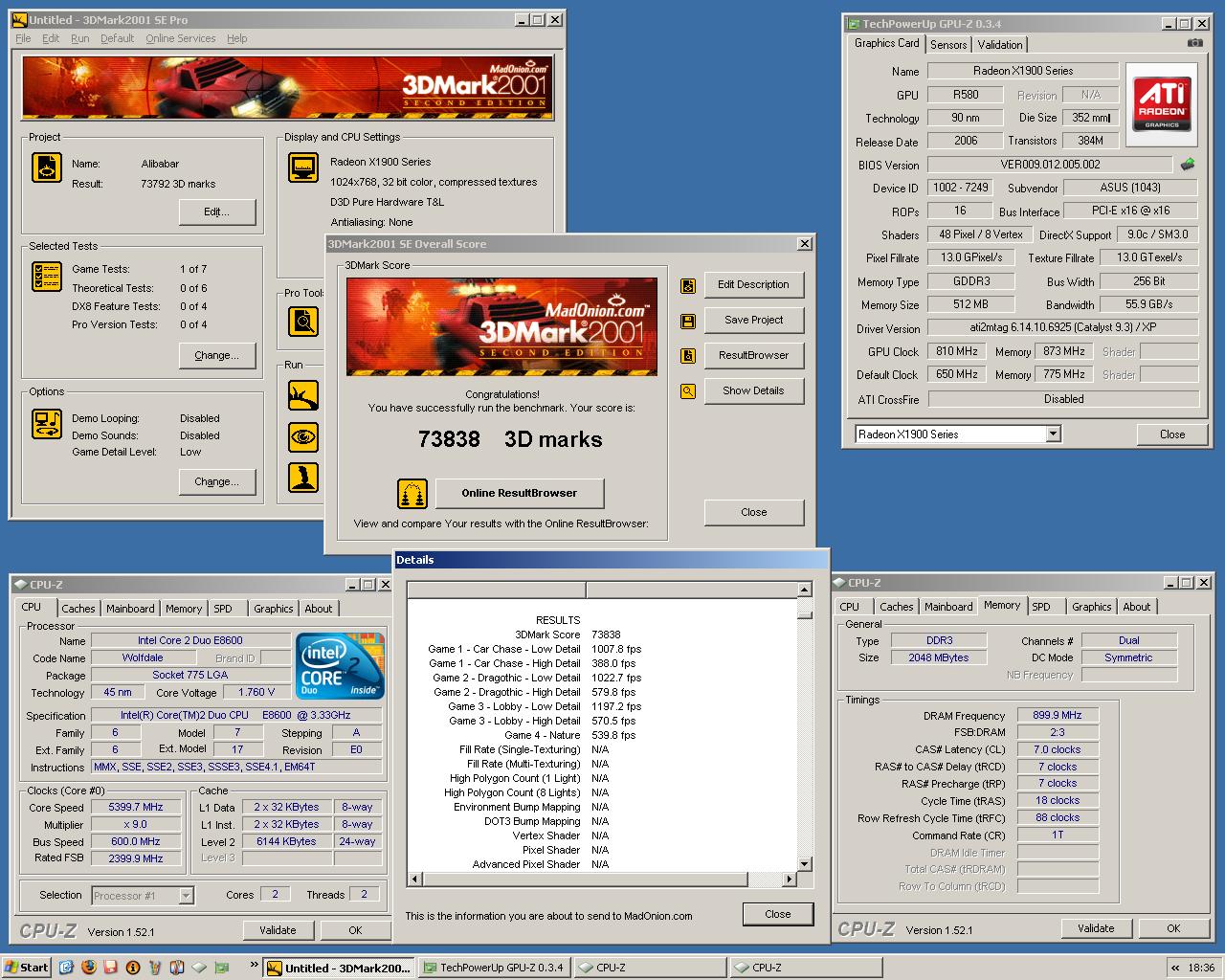Viewport: 1225px width, 980px height.
Task: Click the Pro Tools magnifier document icon
Action: coord(303,321)
